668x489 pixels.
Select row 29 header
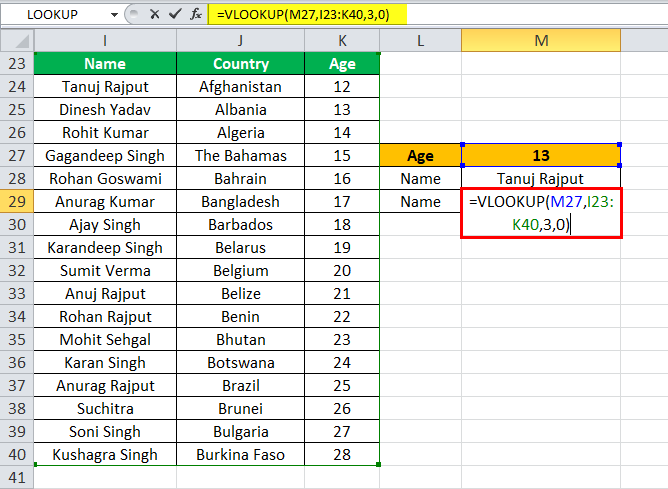tap(17, 201)
